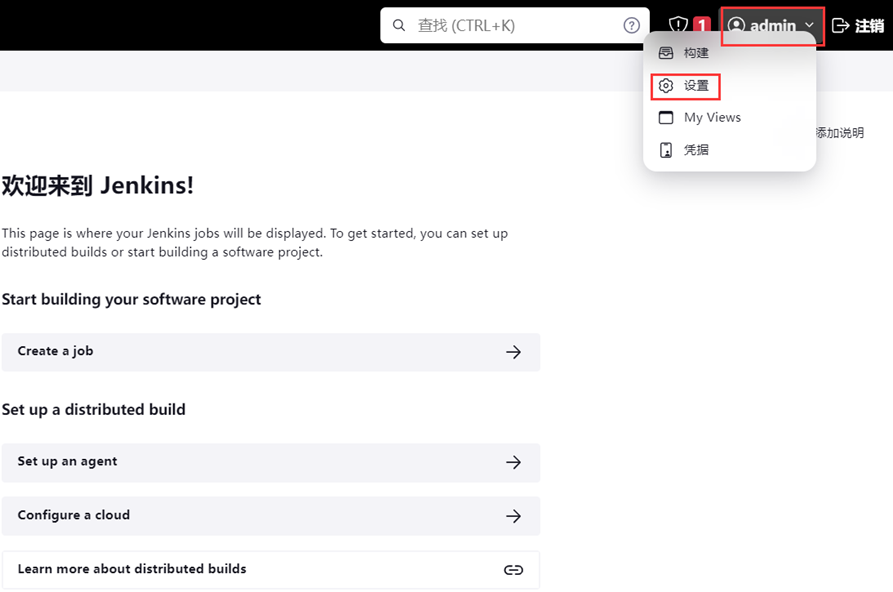Click the 构建 inbox icon
Image resolution: width=893 pixels, height=592 pixels.
tap(666, 53)
